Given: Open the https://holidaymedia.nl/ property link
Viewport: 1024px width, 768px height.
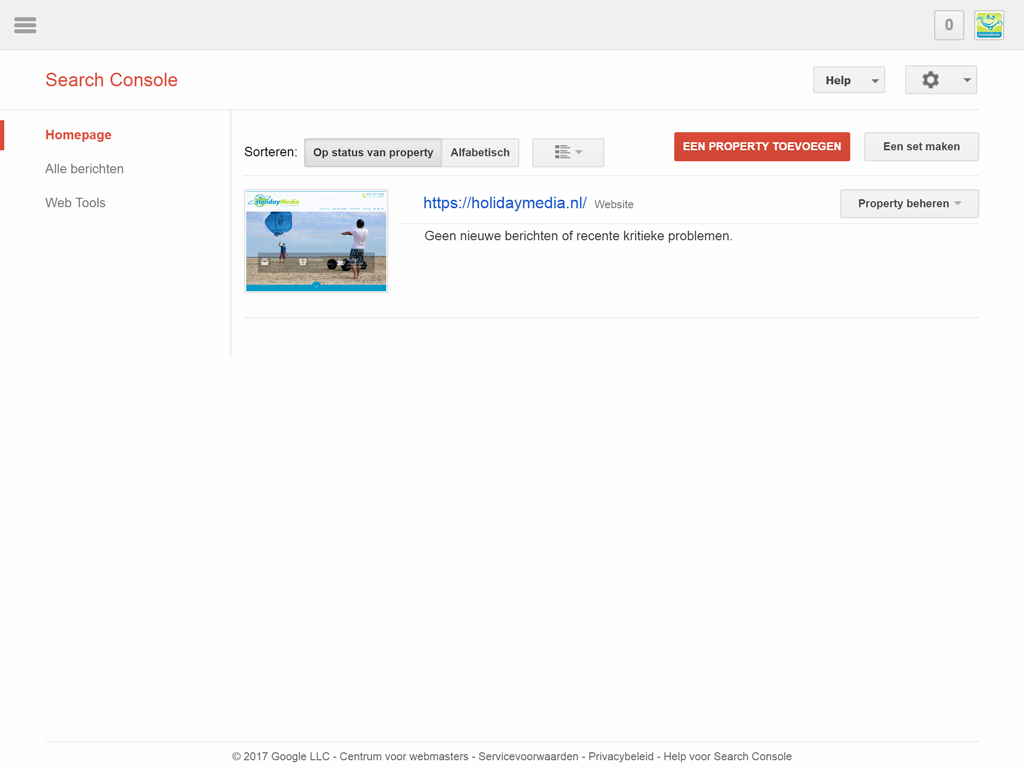Looking at the screenshot, I should (505, 203).
